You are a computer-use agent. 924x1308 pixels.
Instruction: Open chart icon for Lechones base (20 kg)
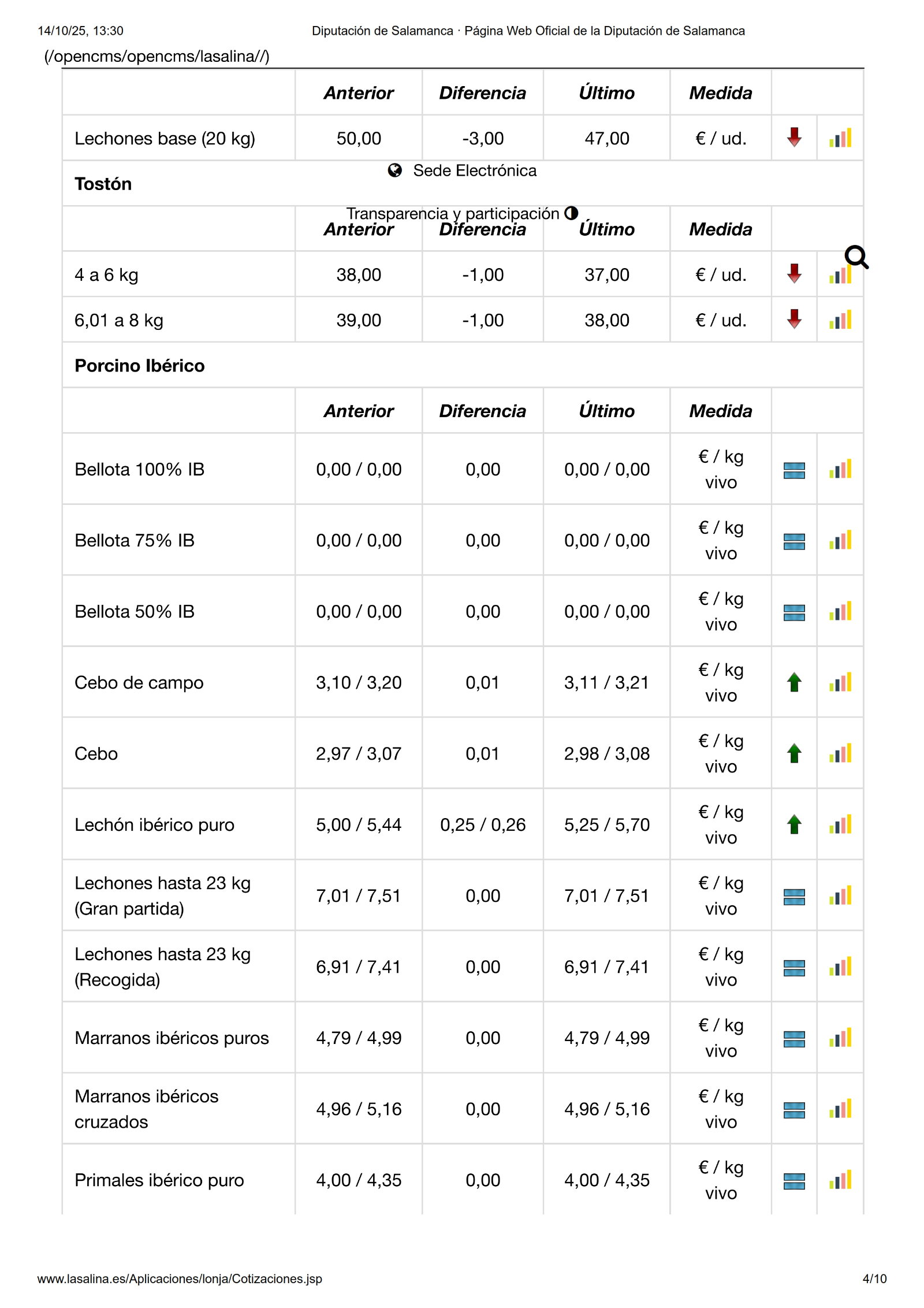point(840,138)
